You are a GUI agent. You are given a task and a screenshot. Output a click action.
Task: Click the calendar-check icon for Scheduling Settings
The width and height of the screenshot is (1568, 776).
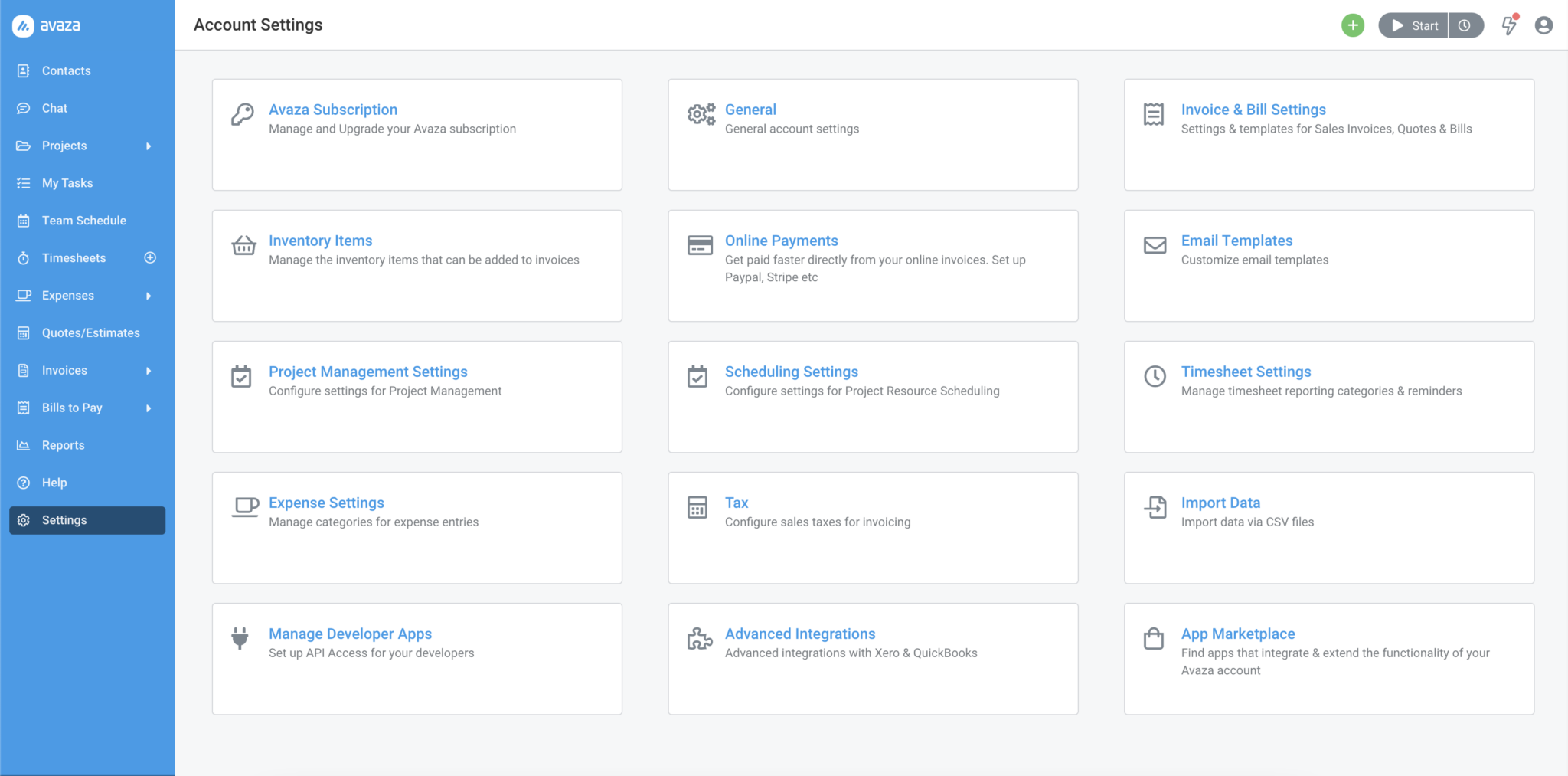[x=697, y=376]
